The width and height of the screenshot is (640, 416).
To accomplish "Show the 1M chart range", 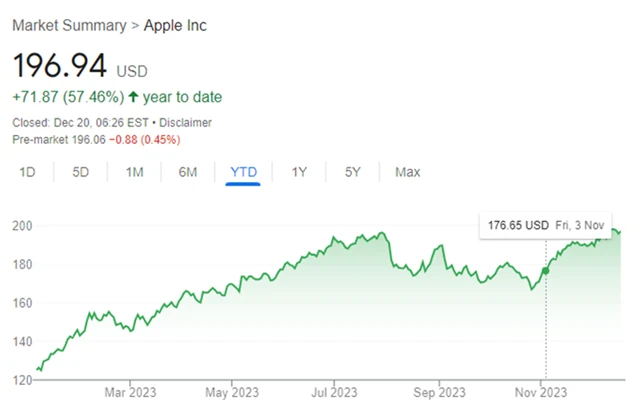I will pyautogui.click(x=134, y=172).
